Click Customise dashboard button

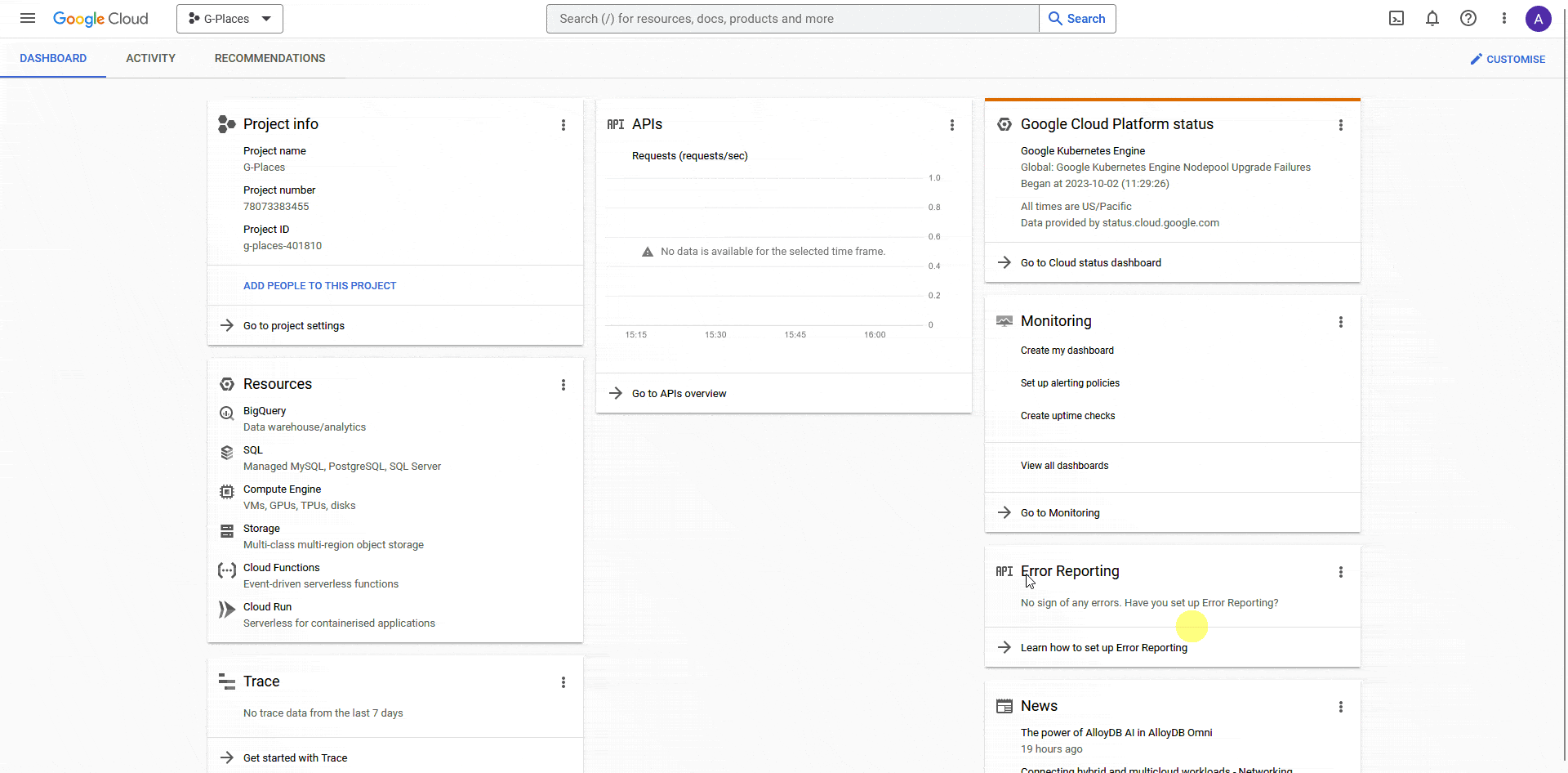click(x=1508, y=59)
